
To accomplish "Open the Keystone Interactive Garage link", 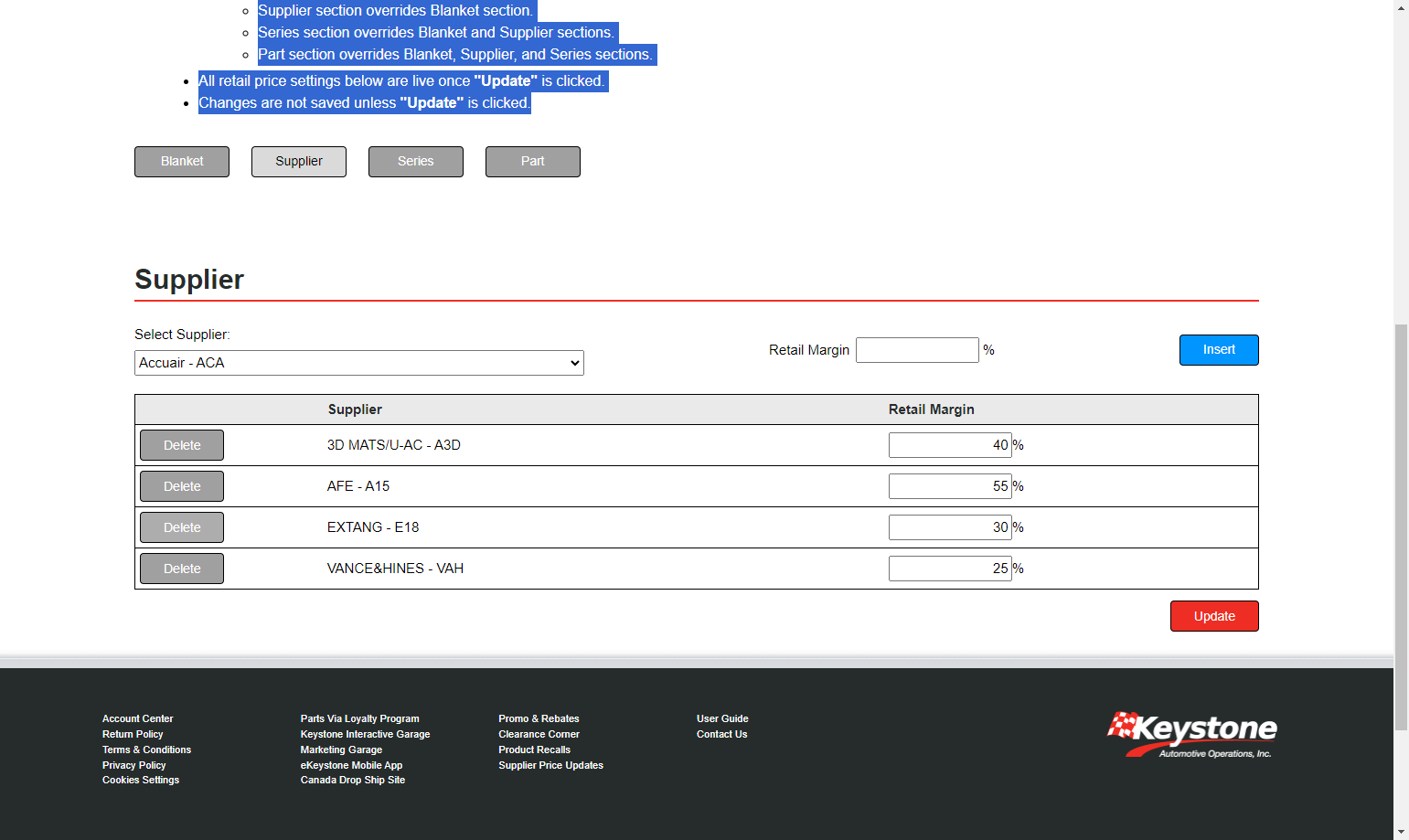I will [365, 734].
